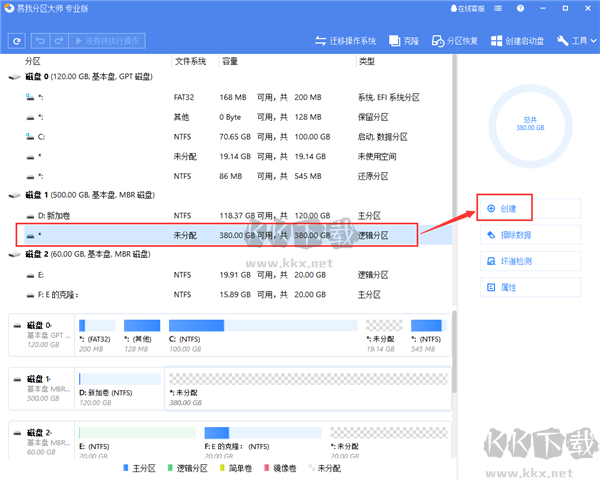Select the 保留分区 128 MB row

tap(237, 117)
